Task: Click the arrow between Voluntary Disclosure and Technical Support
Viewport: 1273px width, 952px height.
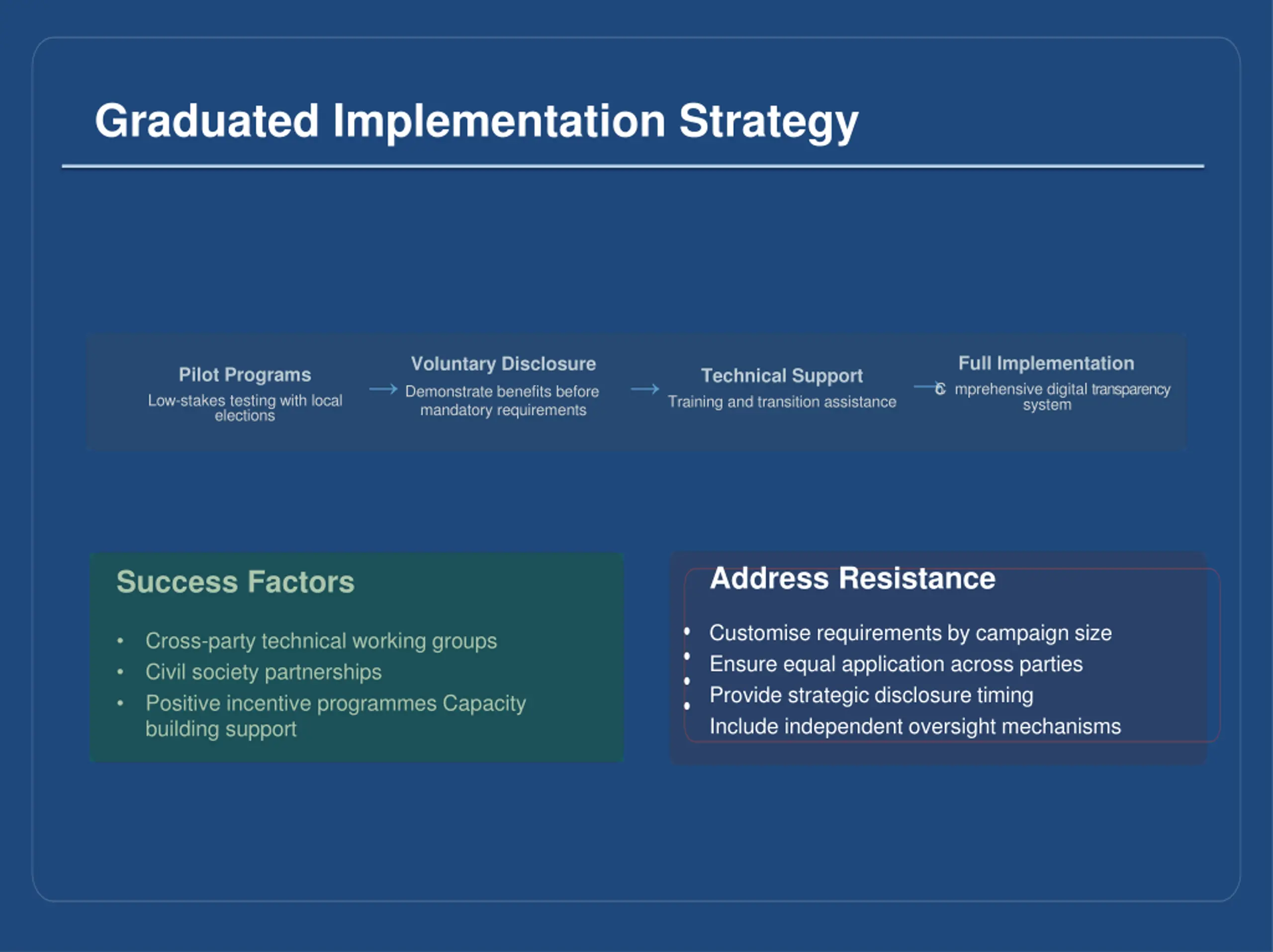Action: click(x=644, y=389)
